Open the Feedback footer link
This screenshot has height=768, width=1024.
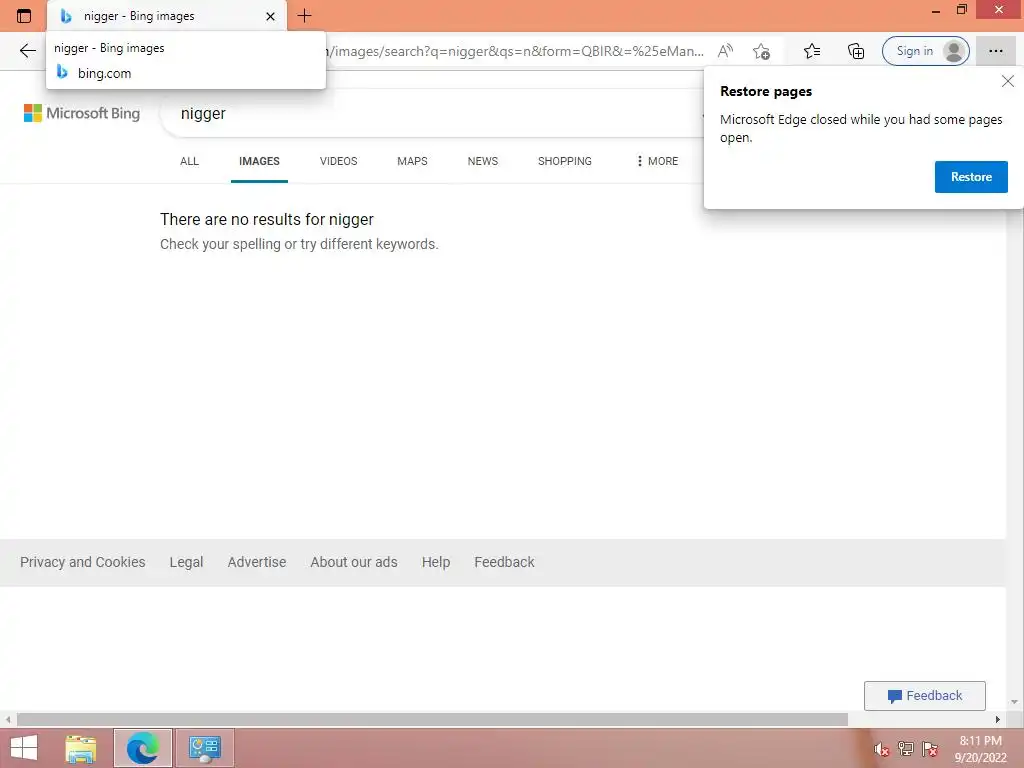(x=504, y=562)
